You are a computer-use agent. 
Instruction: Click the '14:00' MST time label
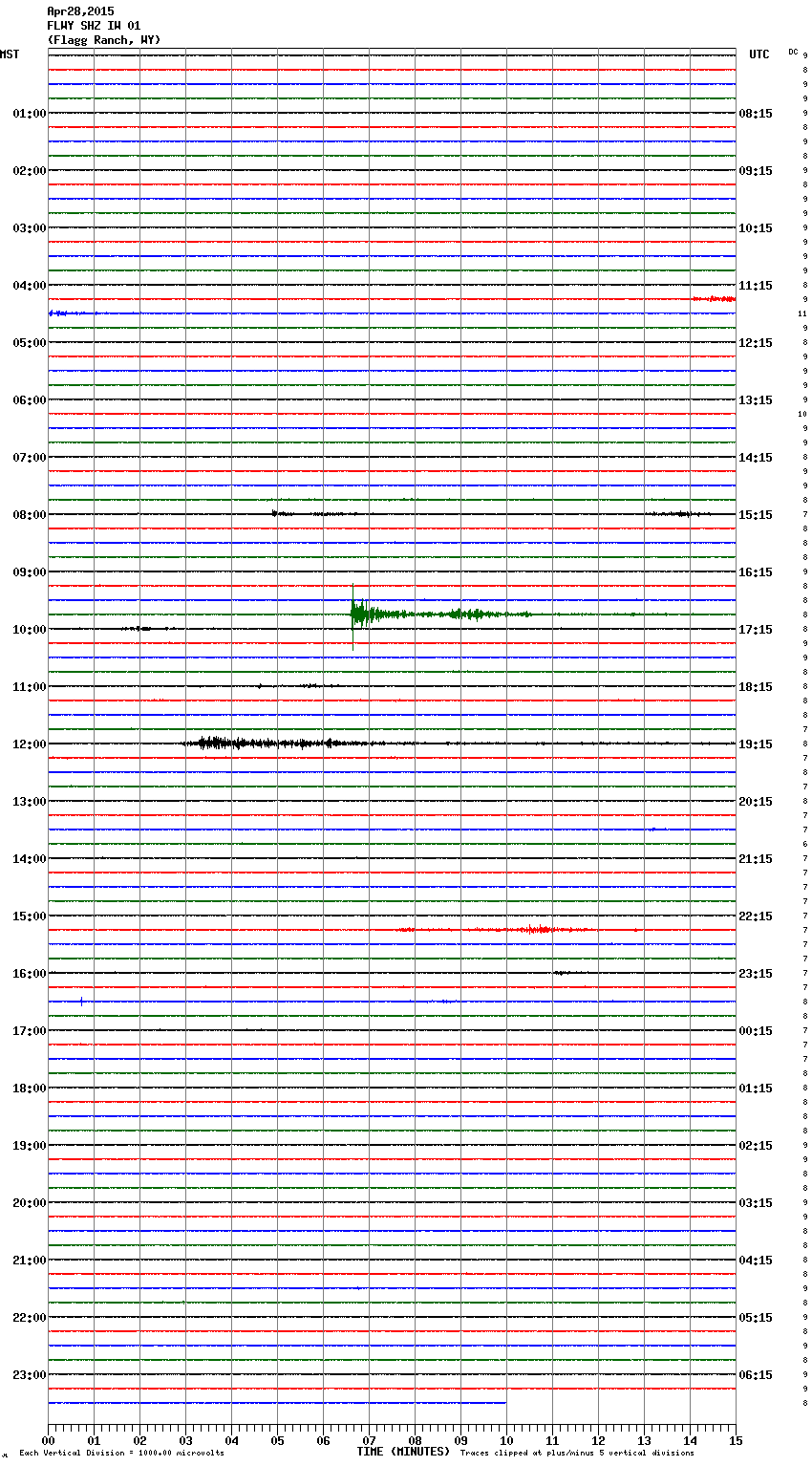coord(30,859)
